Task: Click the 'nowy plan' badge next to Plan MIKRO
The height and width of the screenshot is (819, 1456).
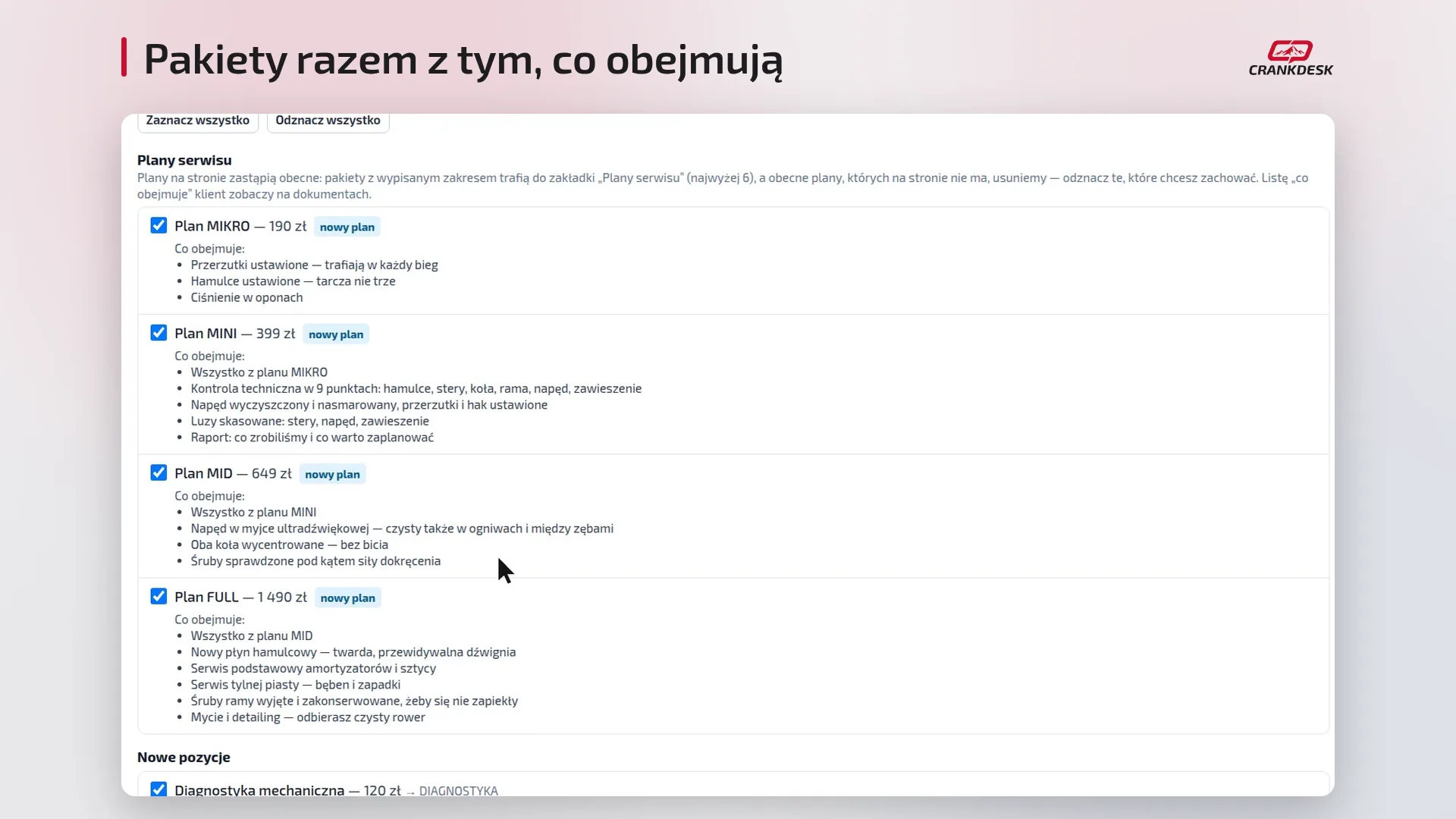Action: tap(347, 227)
